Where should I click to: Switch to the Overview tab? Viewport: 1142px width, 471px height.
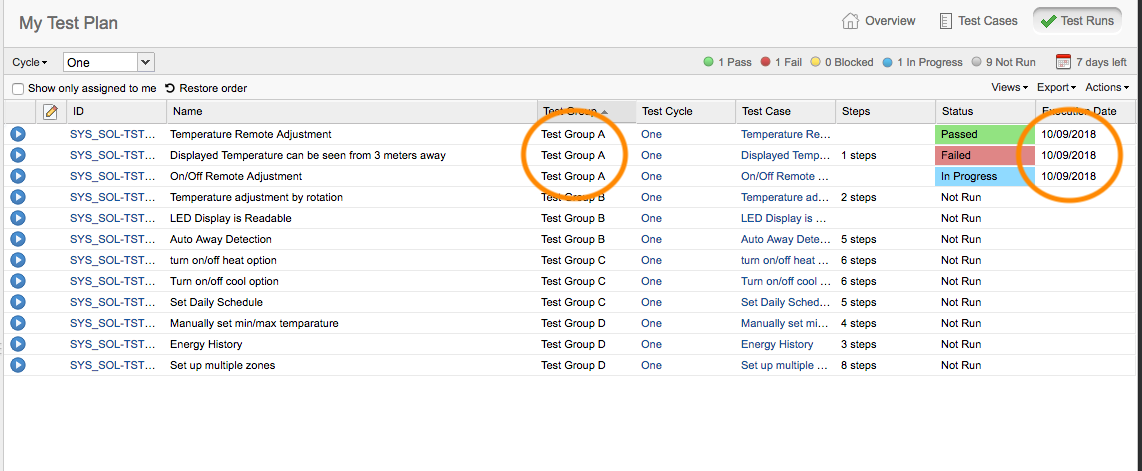(x=878, y=20)
